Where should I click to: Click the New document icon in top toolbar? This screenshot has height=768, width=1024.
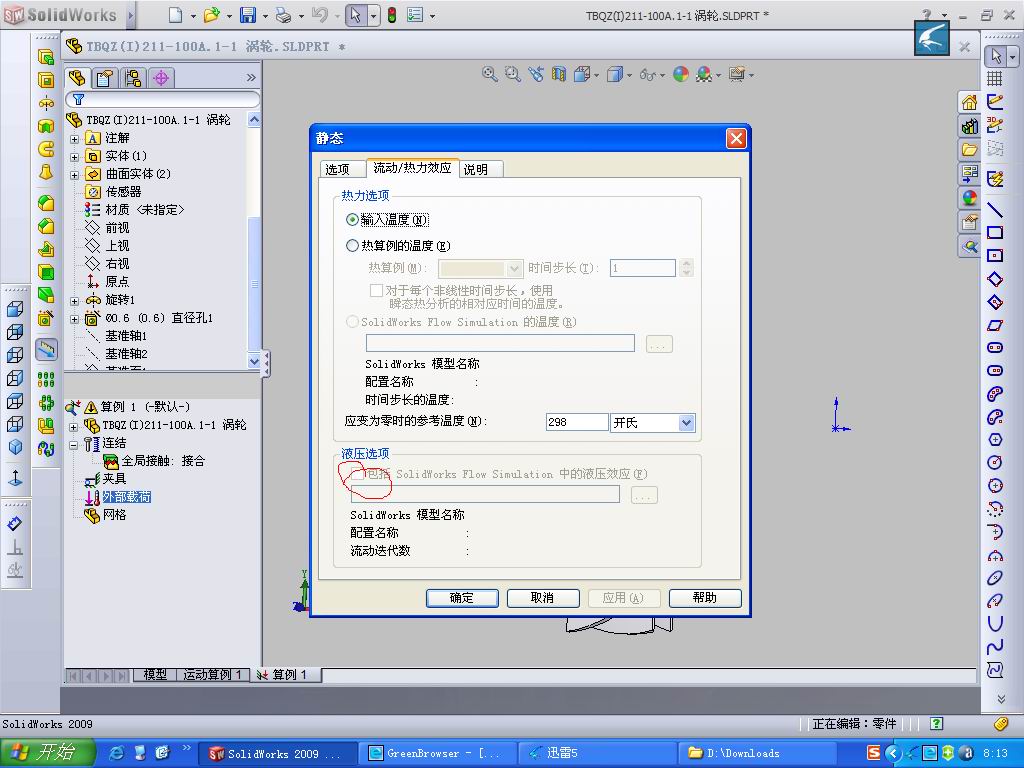[x=176, y=14]
